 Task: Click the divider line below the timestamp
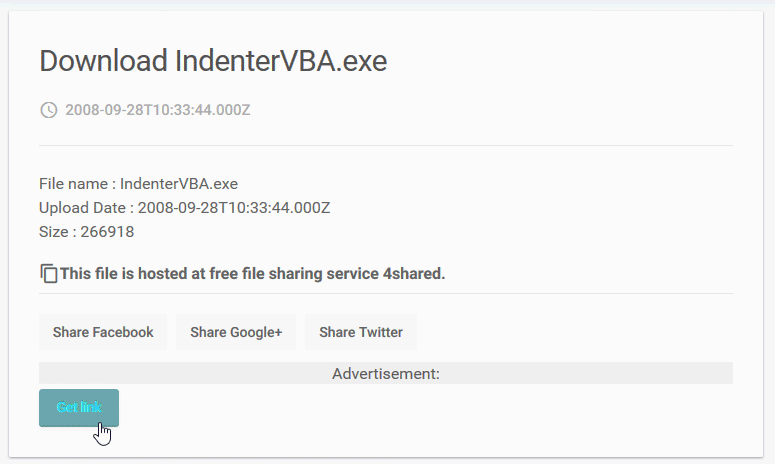[386, 145]
